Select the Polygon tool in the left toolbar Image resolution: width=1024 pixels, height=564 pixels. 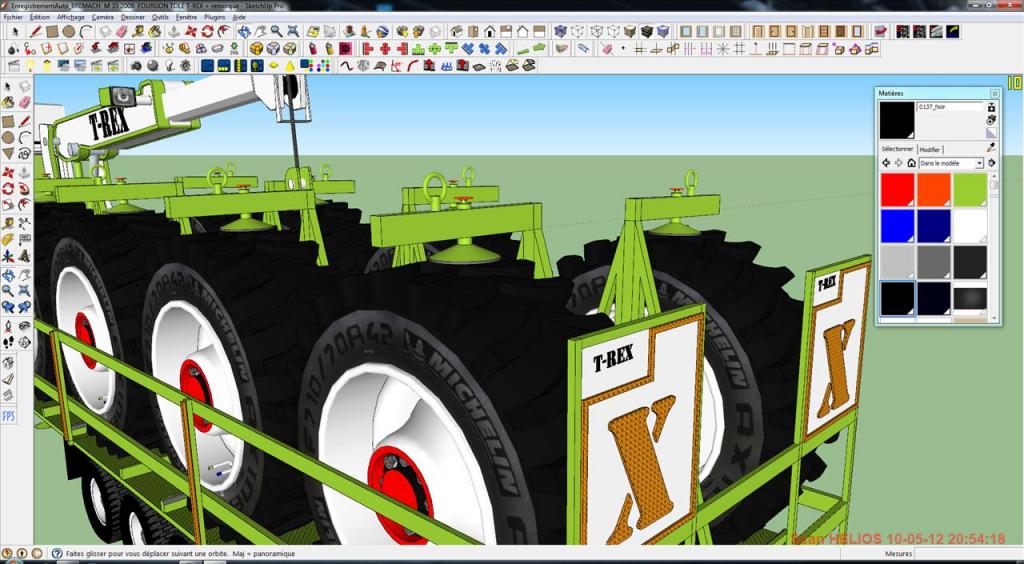(8, 153)
